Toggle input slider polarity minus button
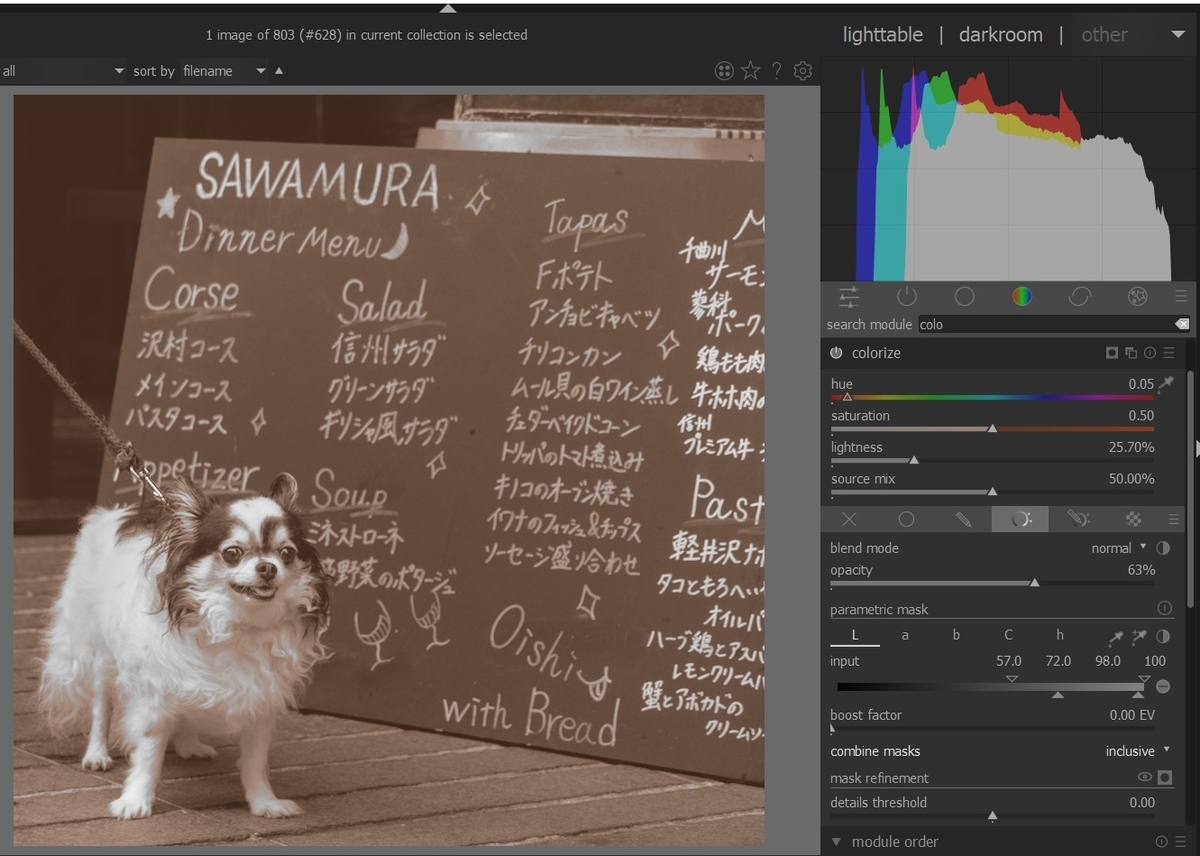Screen dimensions: 1200x856 1162,686
